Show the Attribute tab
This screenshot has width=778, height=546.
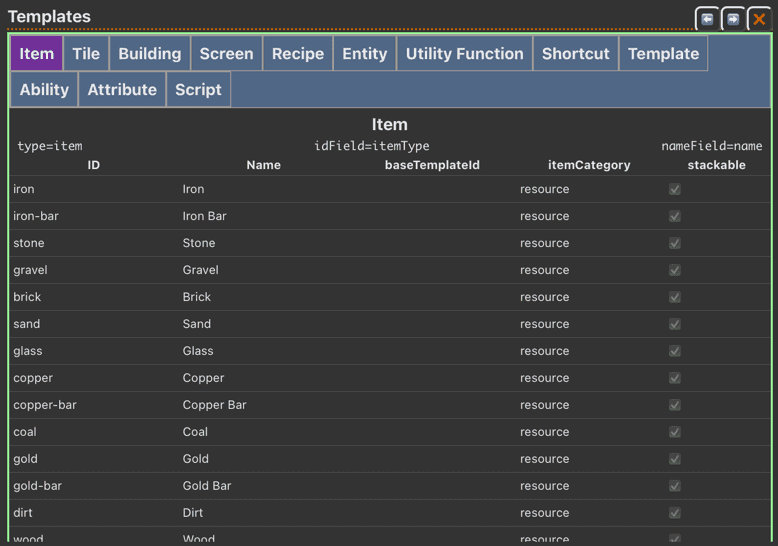tap(122, 89)
